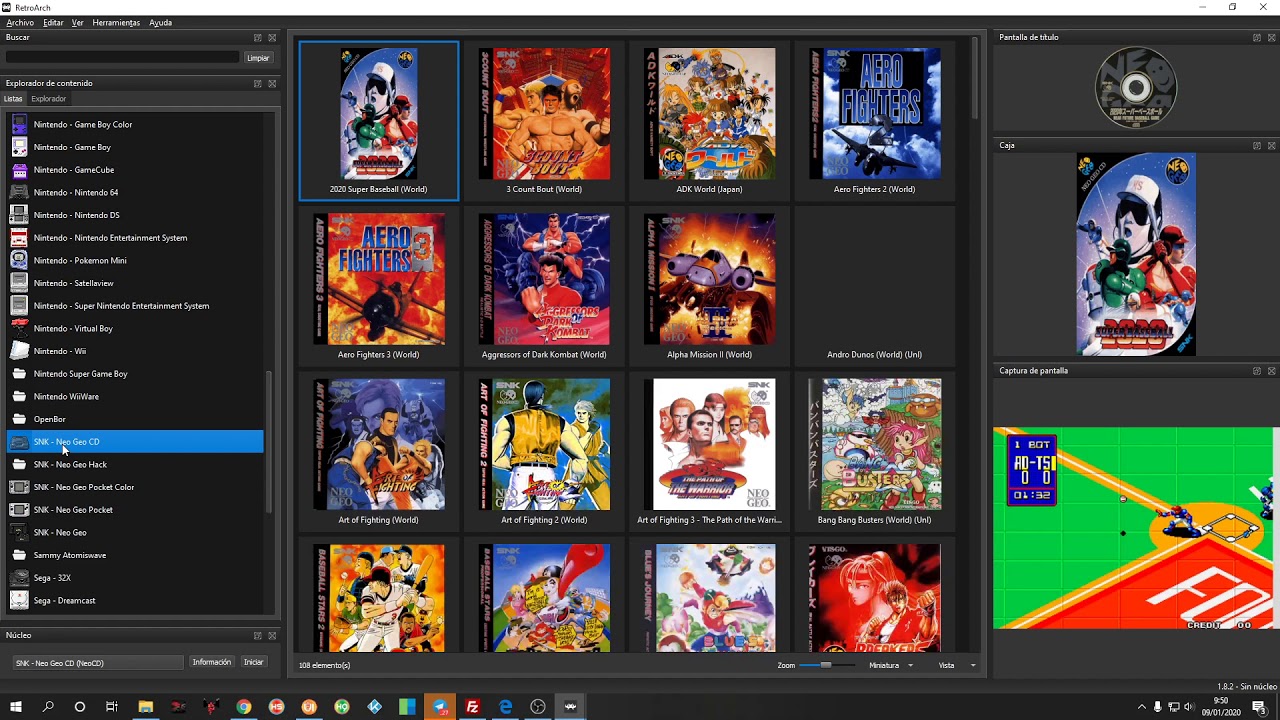Open the Sammy Atomiswave playlist
The width and height of the screenshot is (1280, 720).
pyautogui.click(x=135, y=555)
